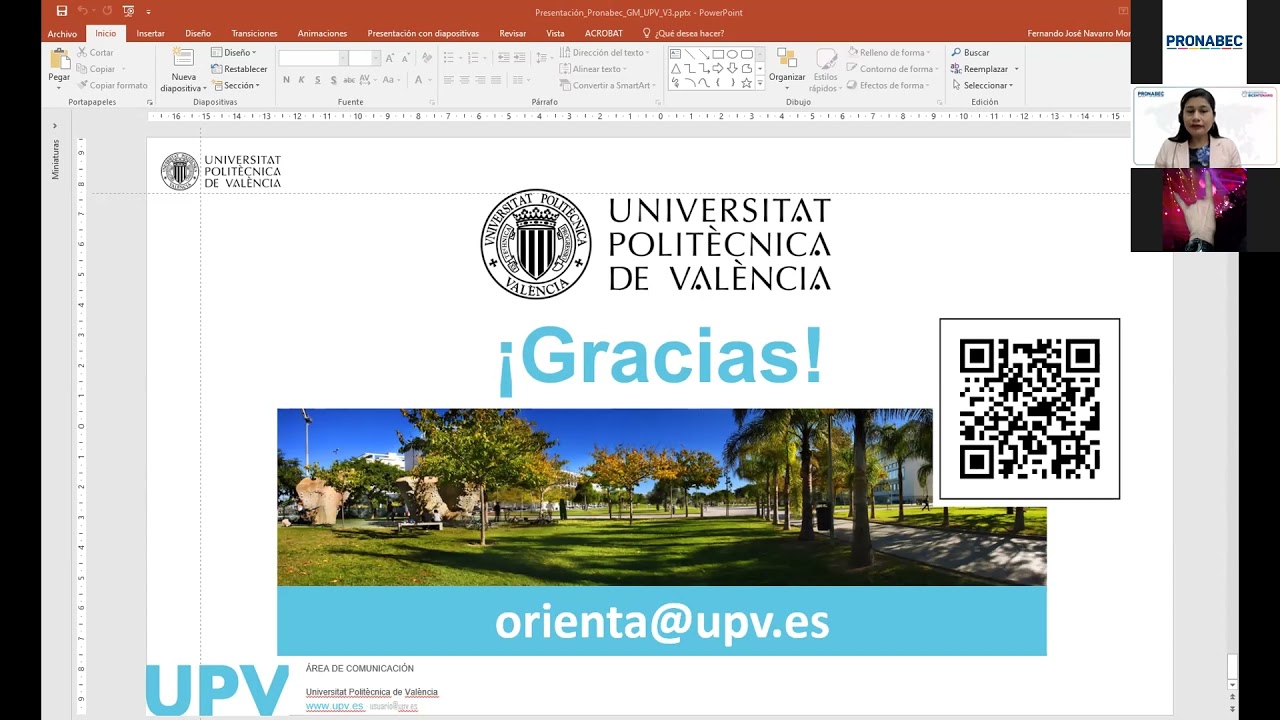Screen dimensions: 1280x720
Task: Center the text
Action: click(x=464, y=80)
